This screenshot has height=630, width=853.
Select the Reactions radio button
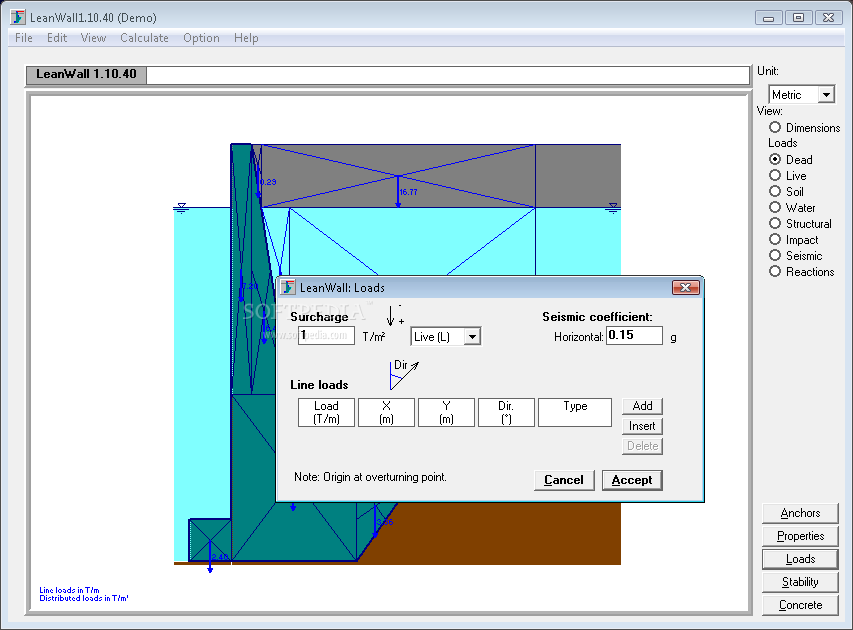[x=775, y=271]
